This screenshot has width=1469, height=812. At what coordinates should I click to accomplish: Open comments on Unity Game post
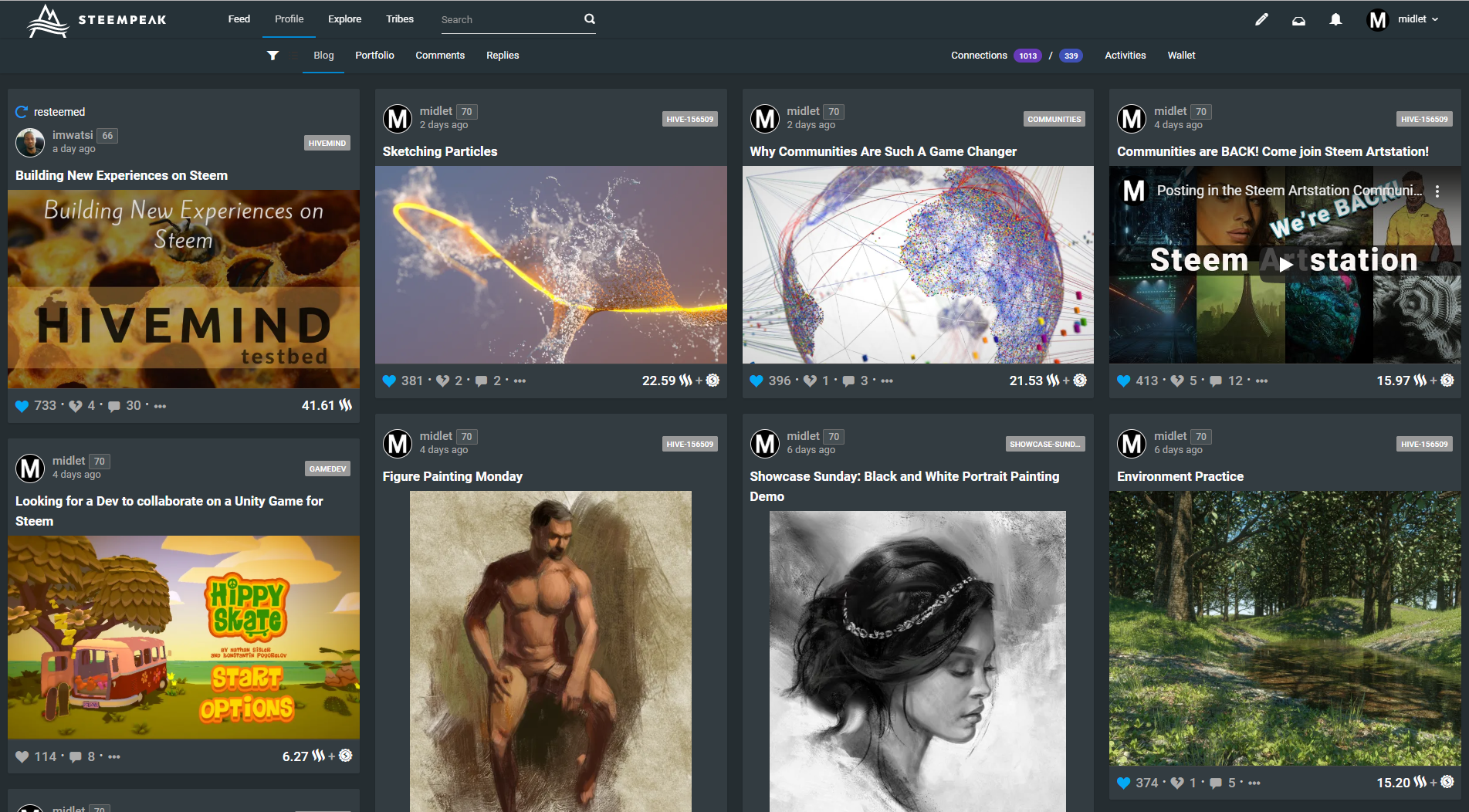(76, 757)
